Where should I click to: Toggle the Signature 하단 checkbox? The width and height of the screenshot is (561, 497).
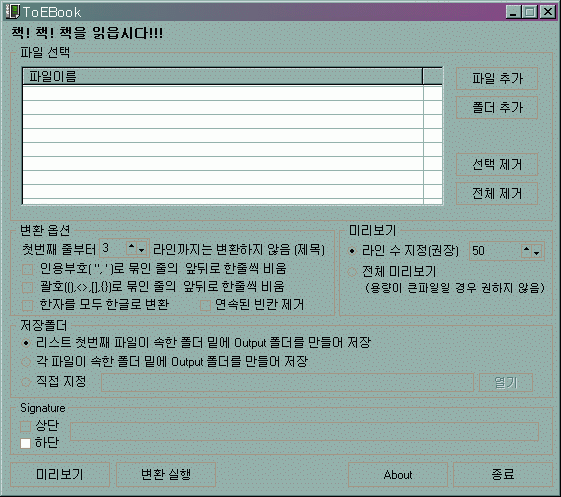25,443
